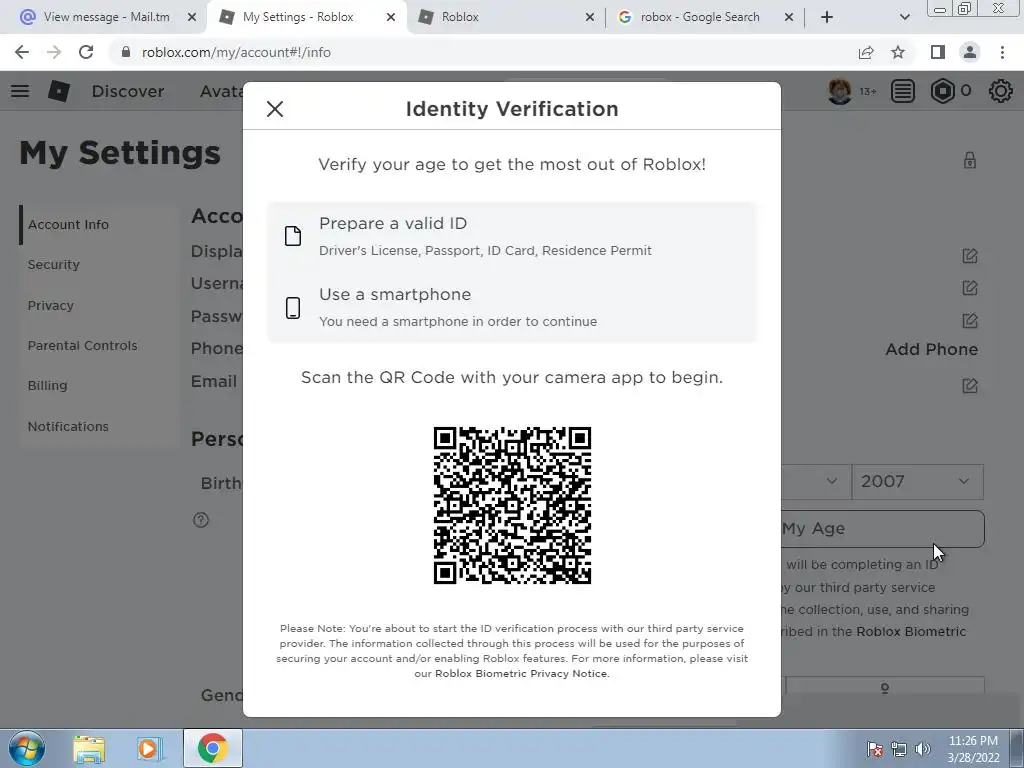The image size is (1024, 768).
Task: Click the network tray icon
Action: point(899,749)
